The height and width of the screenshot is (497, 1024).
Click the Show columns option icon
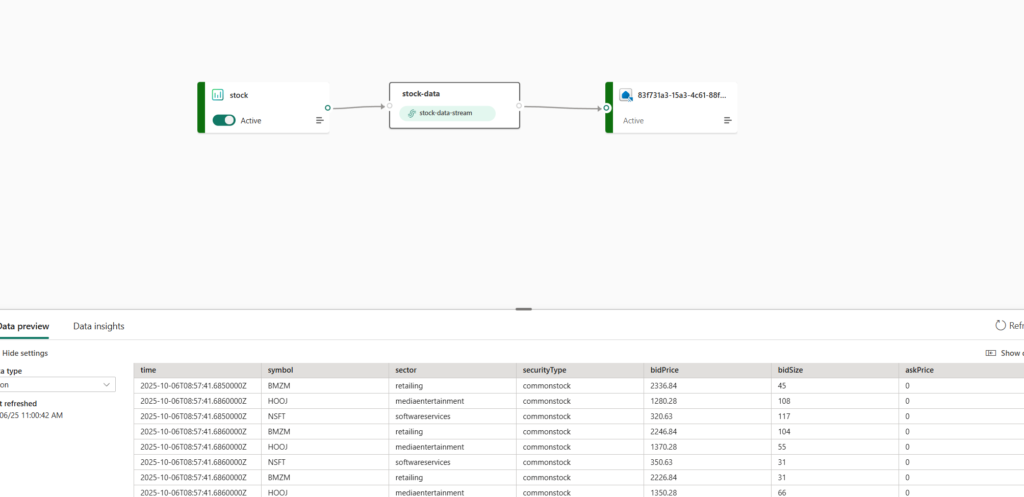(x=990, y=353)
